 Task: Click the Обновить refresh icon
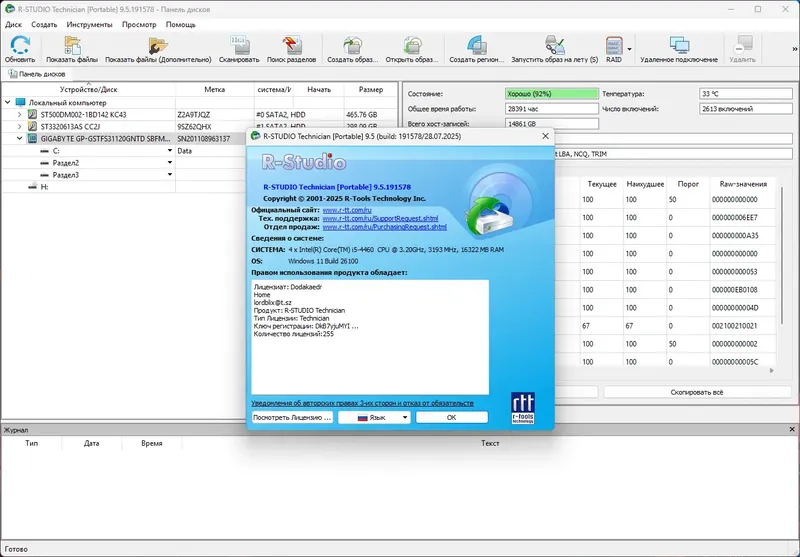[x=20, y=46]
